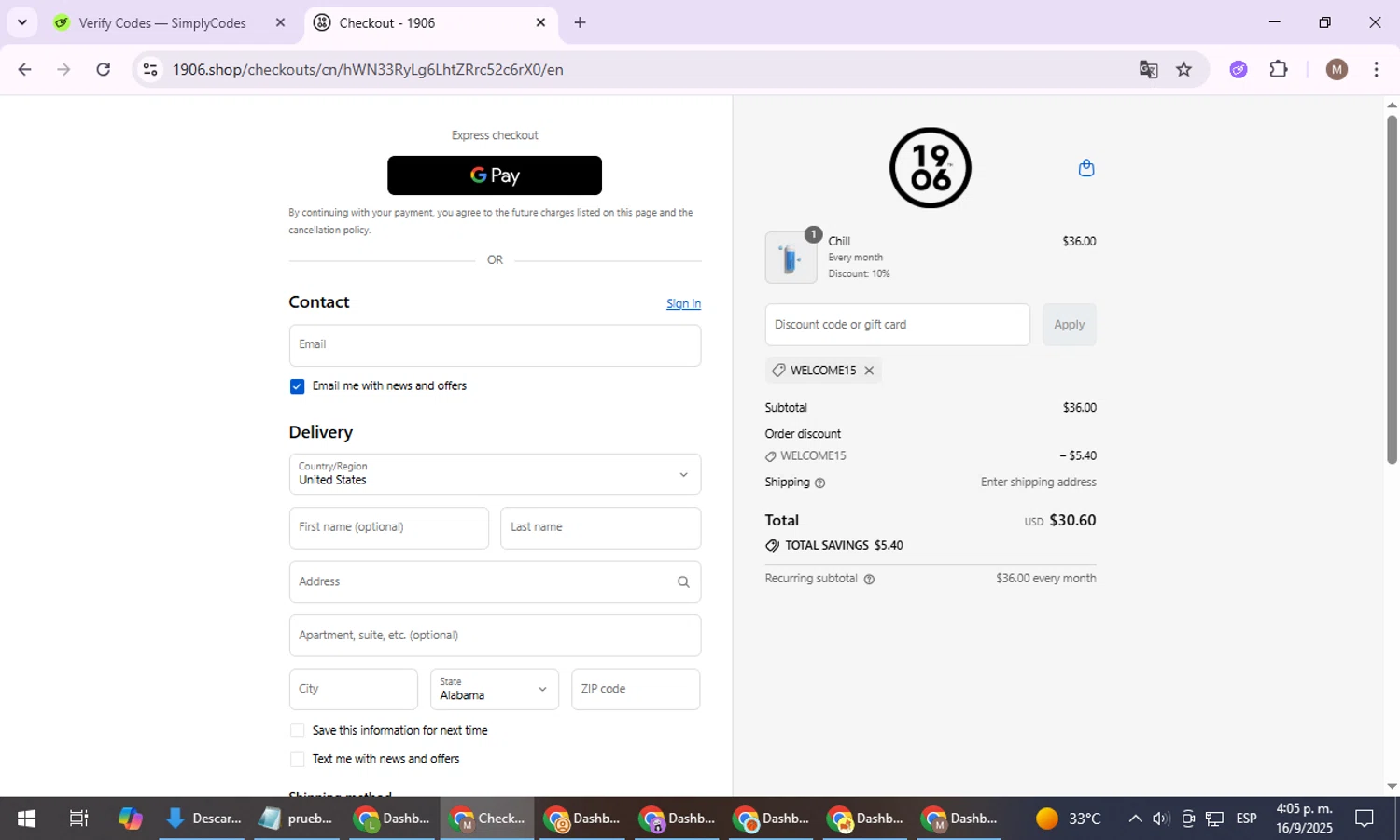Focus the Discount code or gift card field

point(898,325)
